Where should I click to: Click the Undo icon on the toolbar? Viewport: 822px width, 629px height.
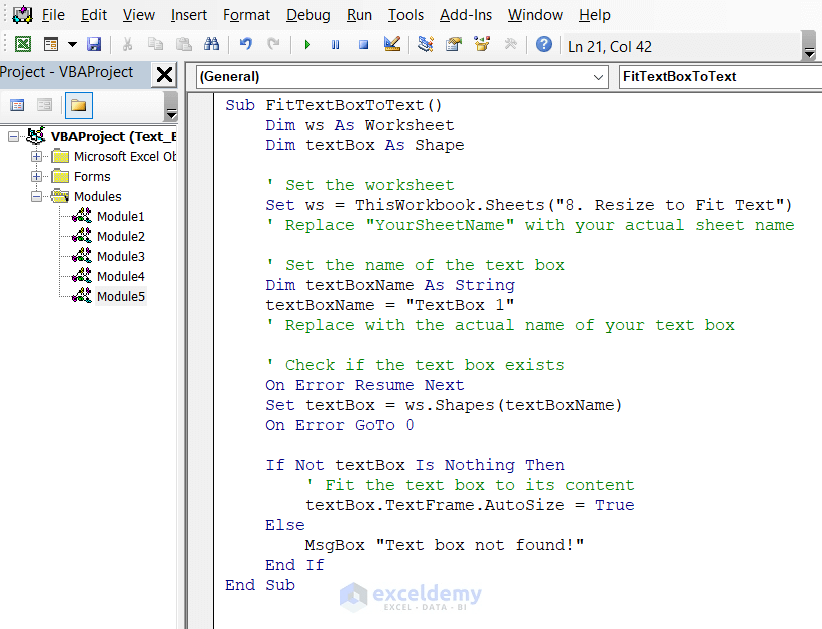(x=245, y=44)
